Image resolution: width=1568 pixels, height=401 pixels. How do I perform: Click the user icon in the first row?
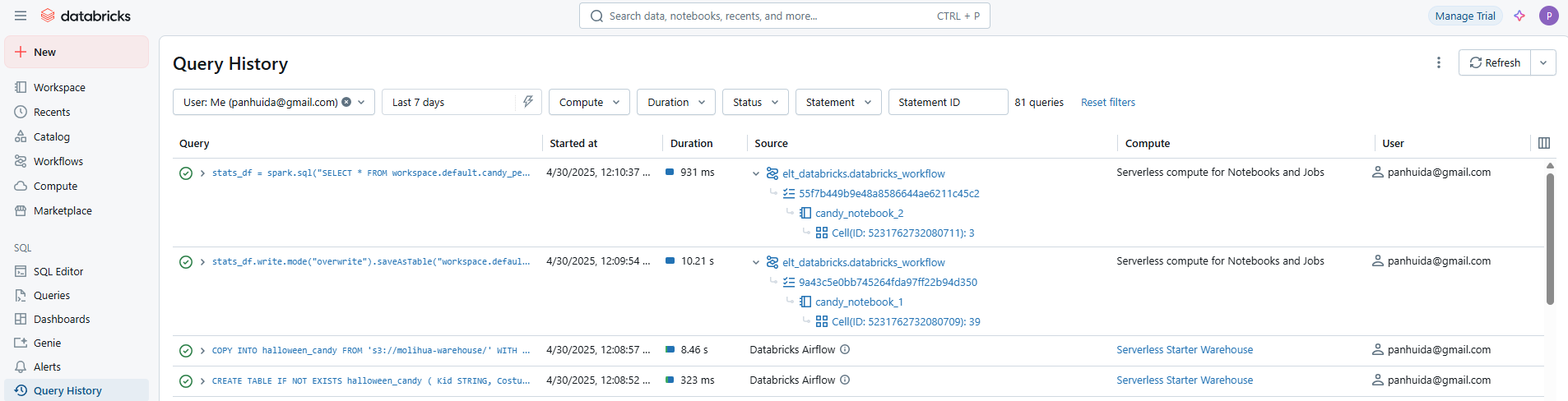coord(1378,172)
